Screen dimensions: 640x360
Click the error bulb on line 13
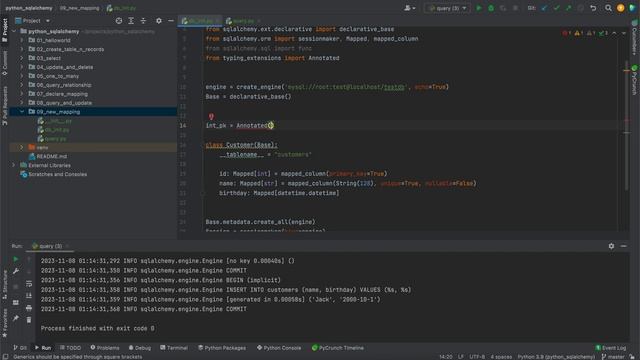(211, 117)
